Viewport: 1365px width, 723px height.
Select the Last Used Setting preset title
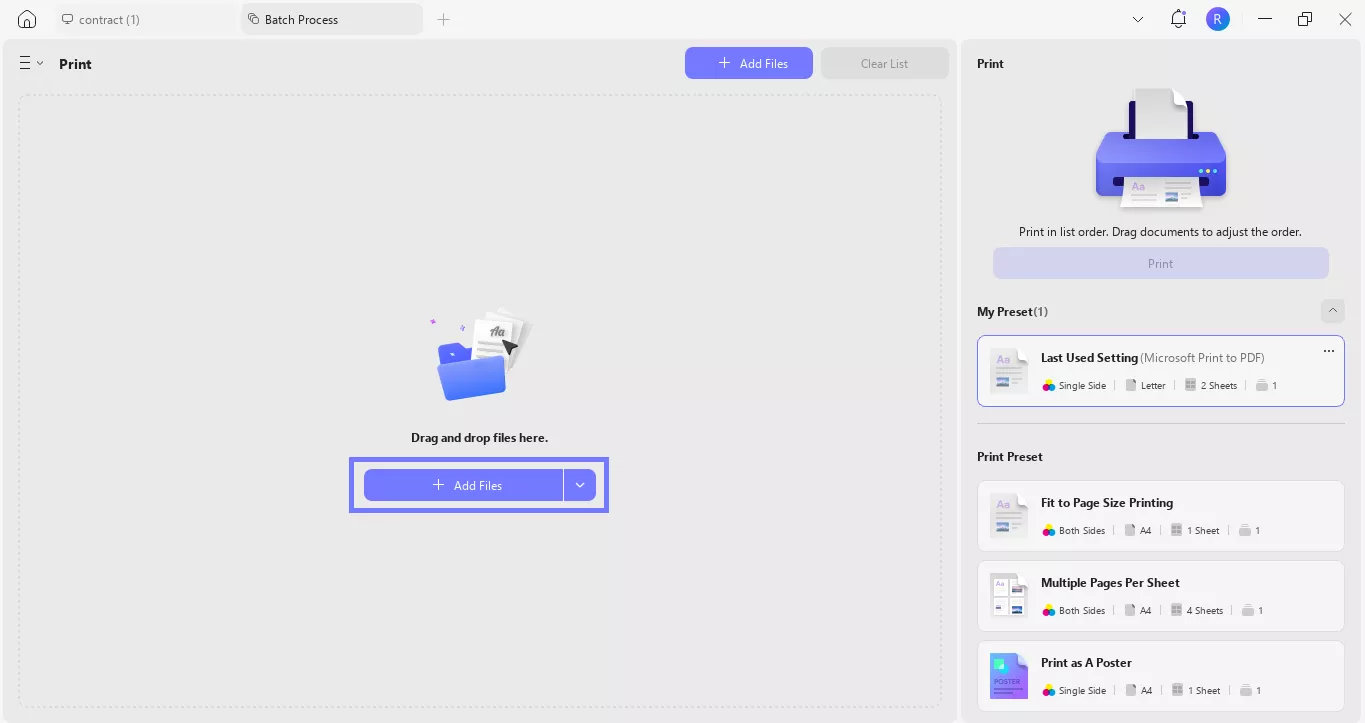(1089, 358)
